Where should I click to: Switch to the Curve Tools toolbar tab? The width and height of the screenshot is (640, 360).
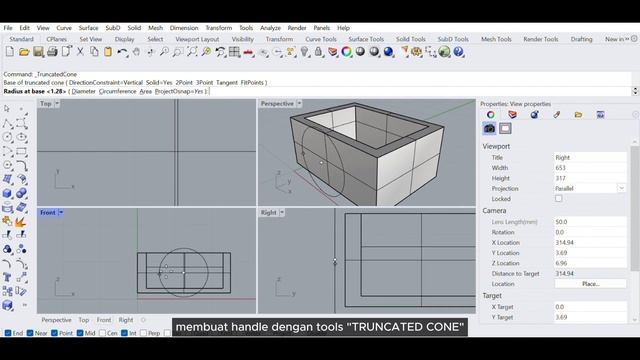point(321,39)
